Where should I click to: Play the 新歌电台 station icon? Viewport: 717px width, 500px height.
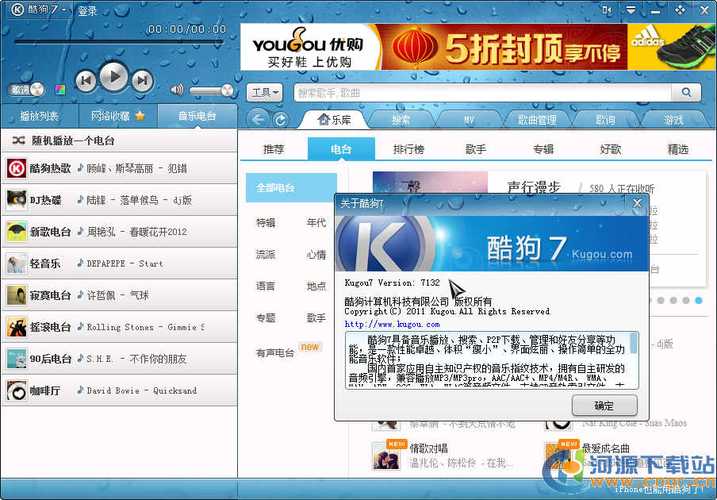click(x=16, y=231)
